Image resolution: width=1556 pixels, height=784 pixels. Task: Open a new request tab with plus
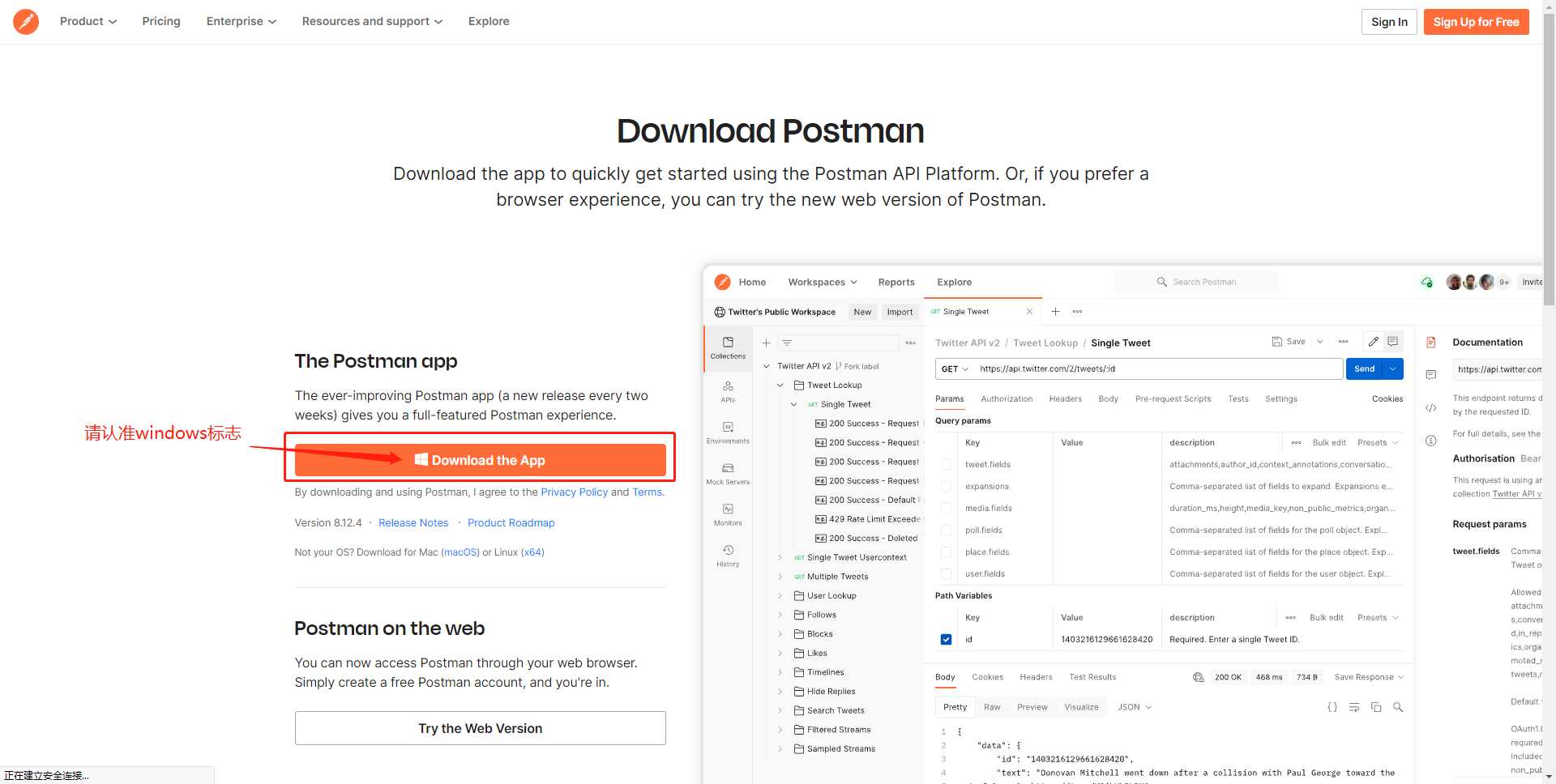click(x=1055, y=312)
